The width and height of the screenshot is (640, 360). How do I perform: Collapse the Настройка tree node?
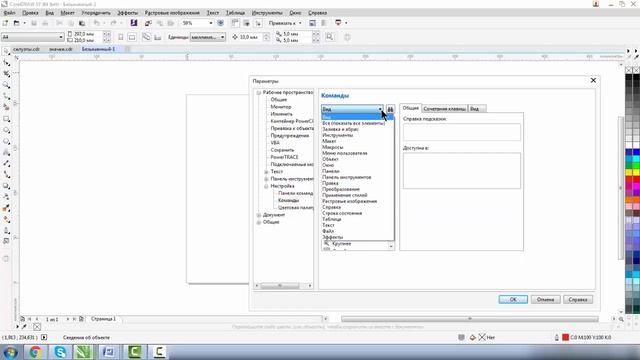coord(266,186)
